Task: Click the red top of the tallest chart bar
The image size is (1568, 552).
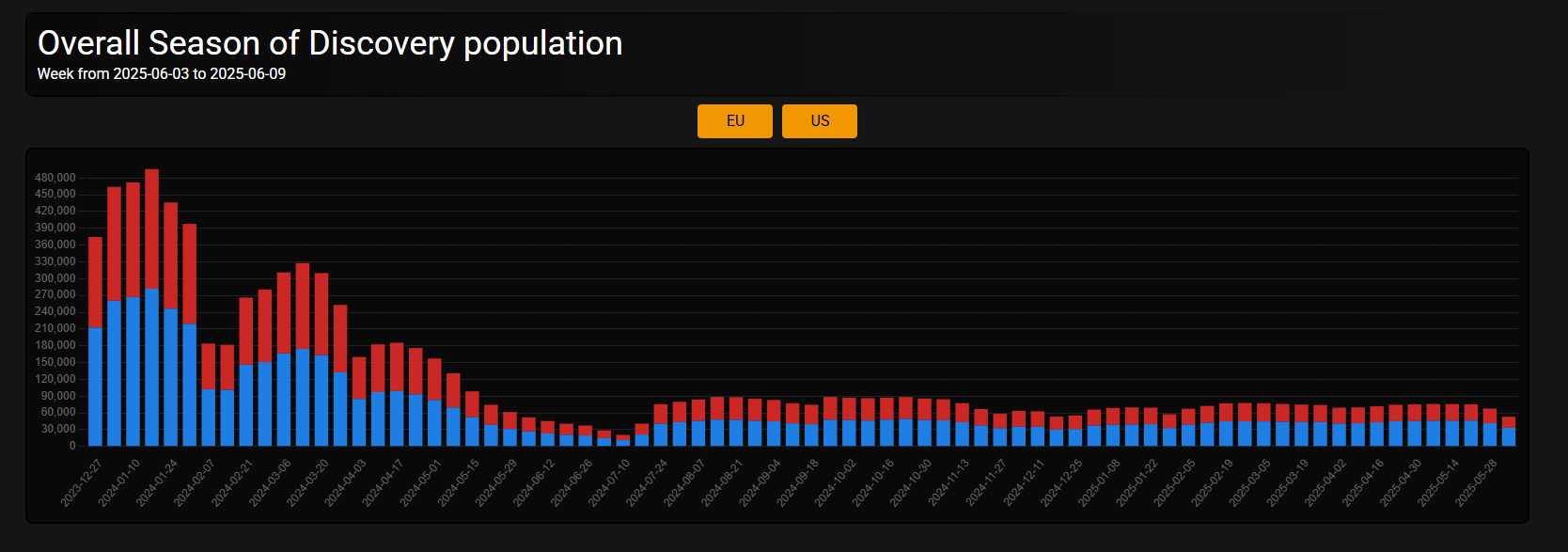Action: (x=151, y=229)
